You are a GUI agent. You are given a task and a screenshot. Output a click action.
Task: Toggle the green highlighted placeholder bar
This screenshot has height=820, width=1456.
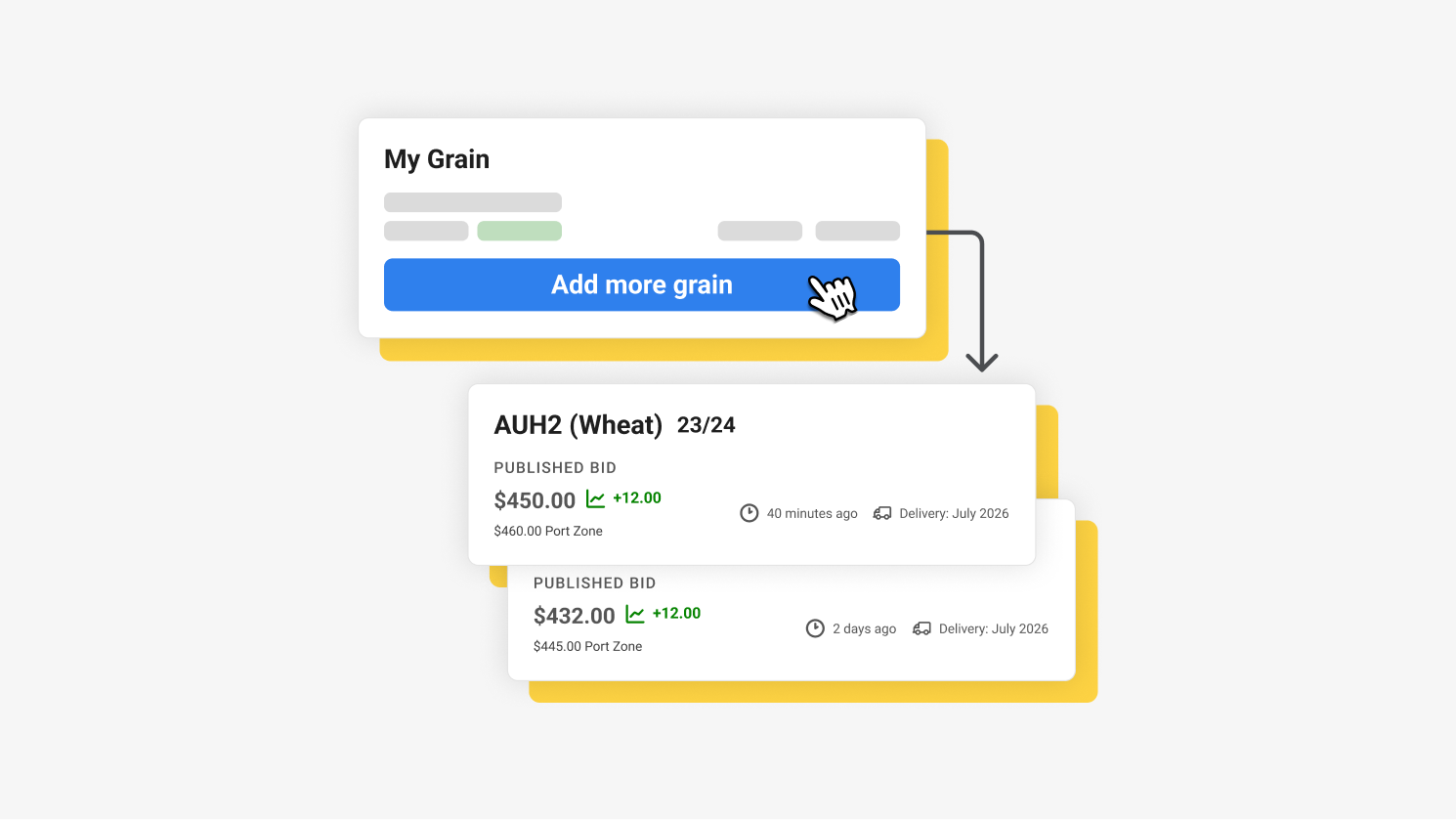519,231
